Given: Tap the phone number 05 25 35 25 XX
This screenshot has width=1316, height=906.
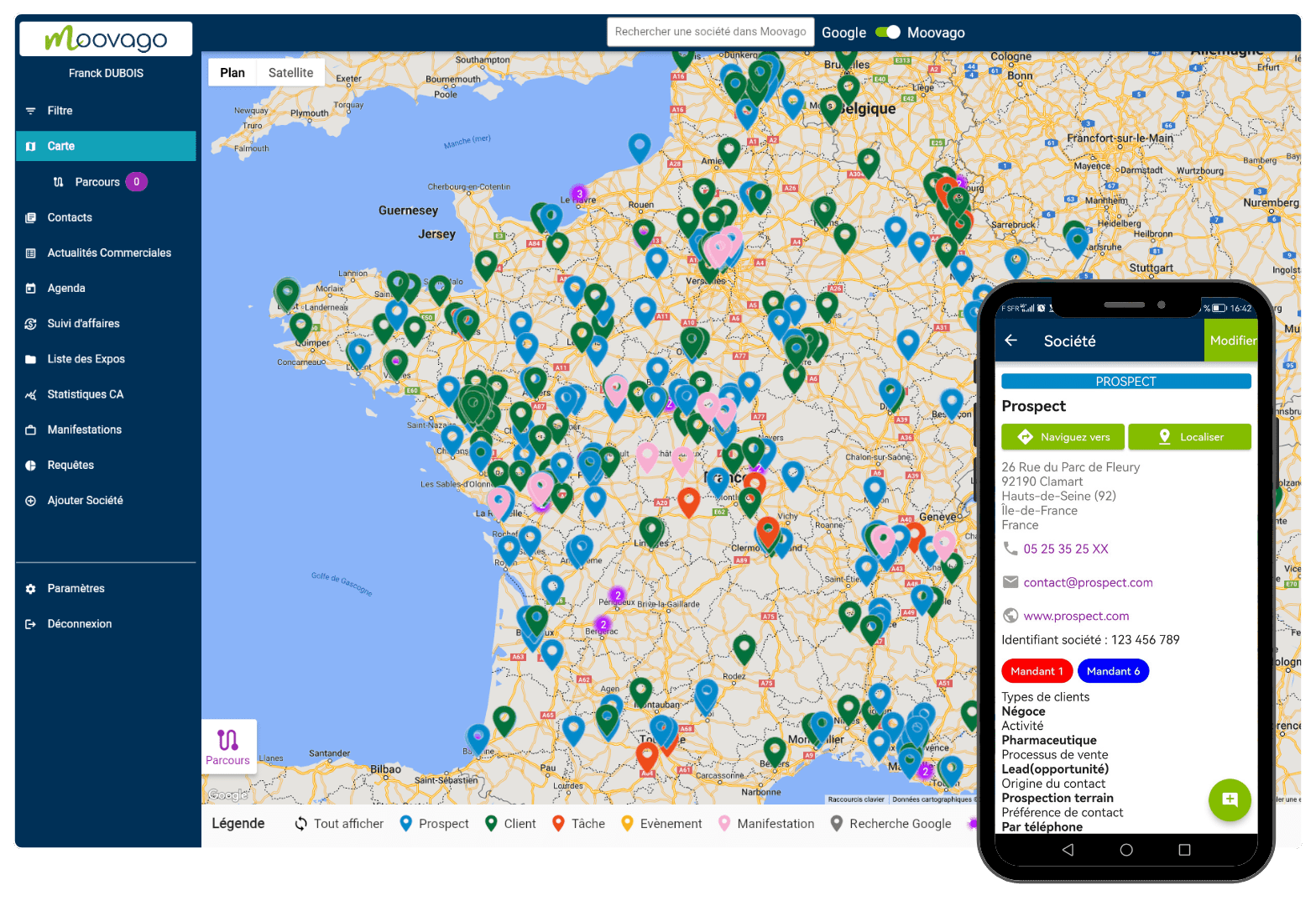Looking at the screenshot, I should point(1066,549).
